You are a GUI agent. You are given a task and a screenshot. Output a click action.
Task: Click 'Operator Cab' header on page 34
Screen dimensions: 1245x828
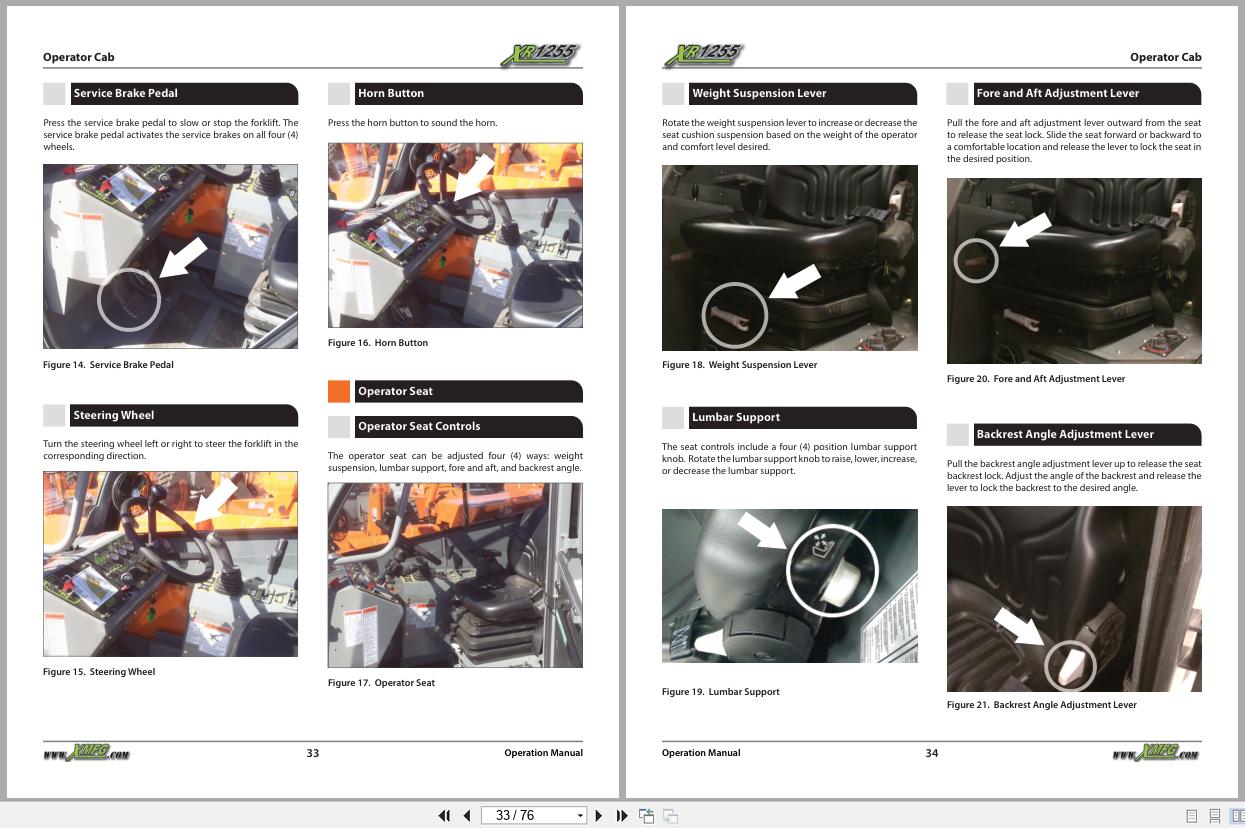[1166, 57]
